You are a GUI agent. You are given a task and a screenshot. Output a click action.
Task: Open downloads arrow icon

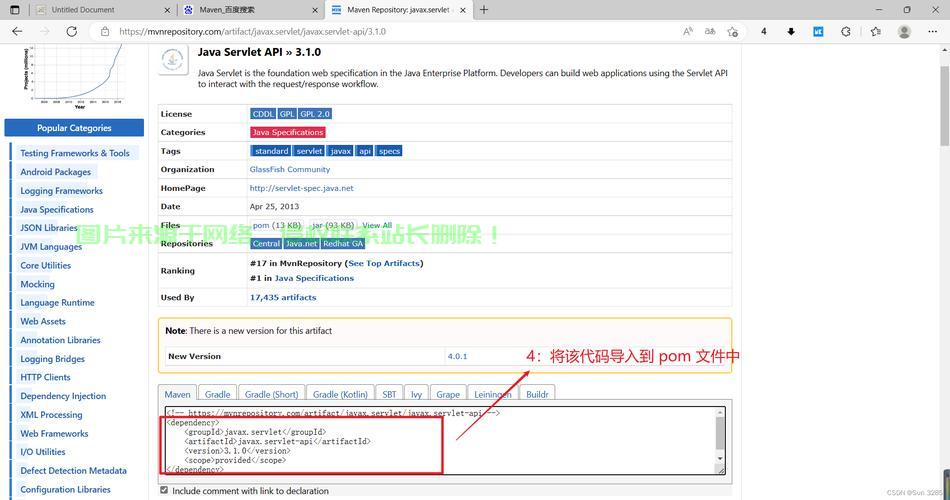(791, 32)
